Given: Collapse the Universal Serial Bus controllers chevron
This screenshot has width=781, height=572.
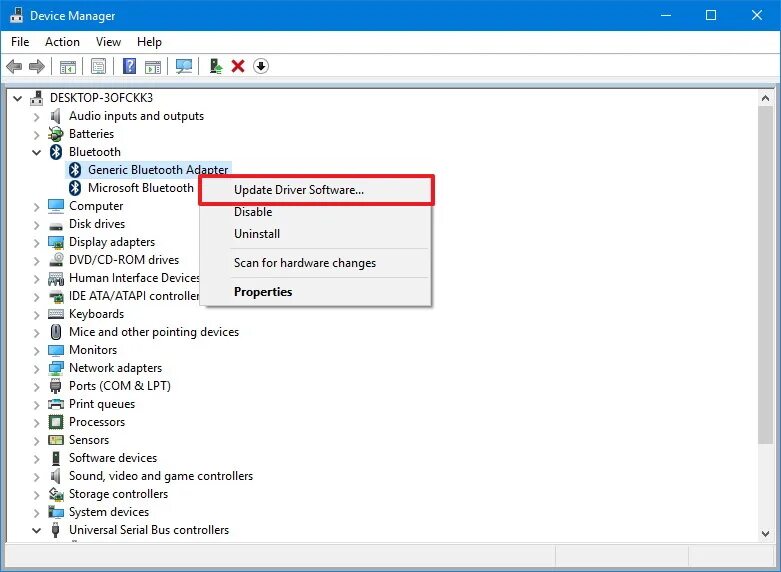Looking at the screenshot, I should (x=36, y=530).
